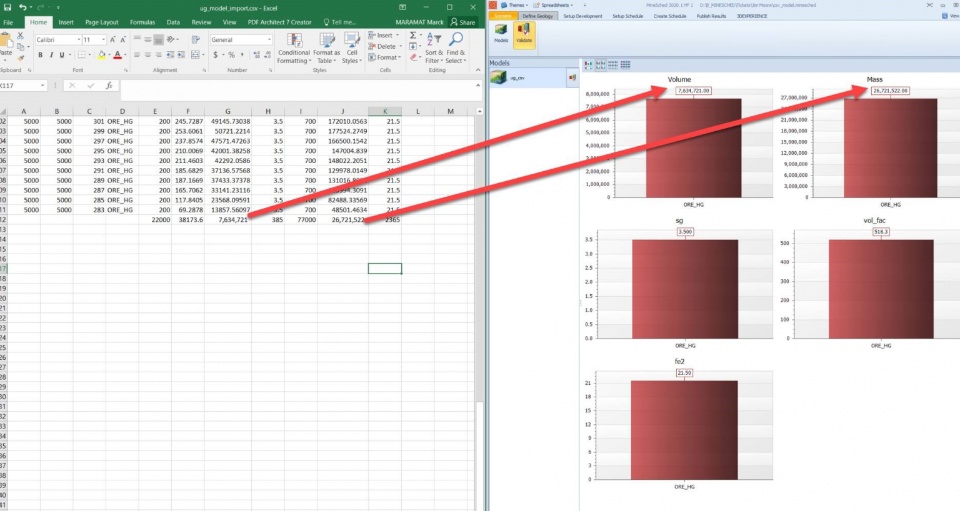Click the font color red A swatch

[118, 55]
